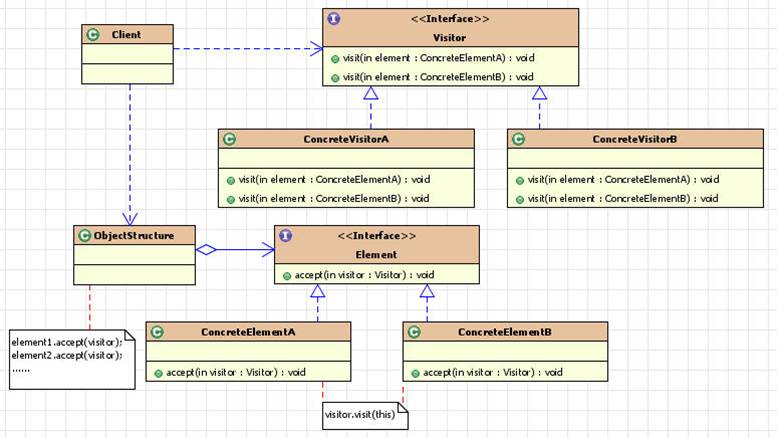Select the element1.accept(visitor) note box

click(x=72, y=359)
